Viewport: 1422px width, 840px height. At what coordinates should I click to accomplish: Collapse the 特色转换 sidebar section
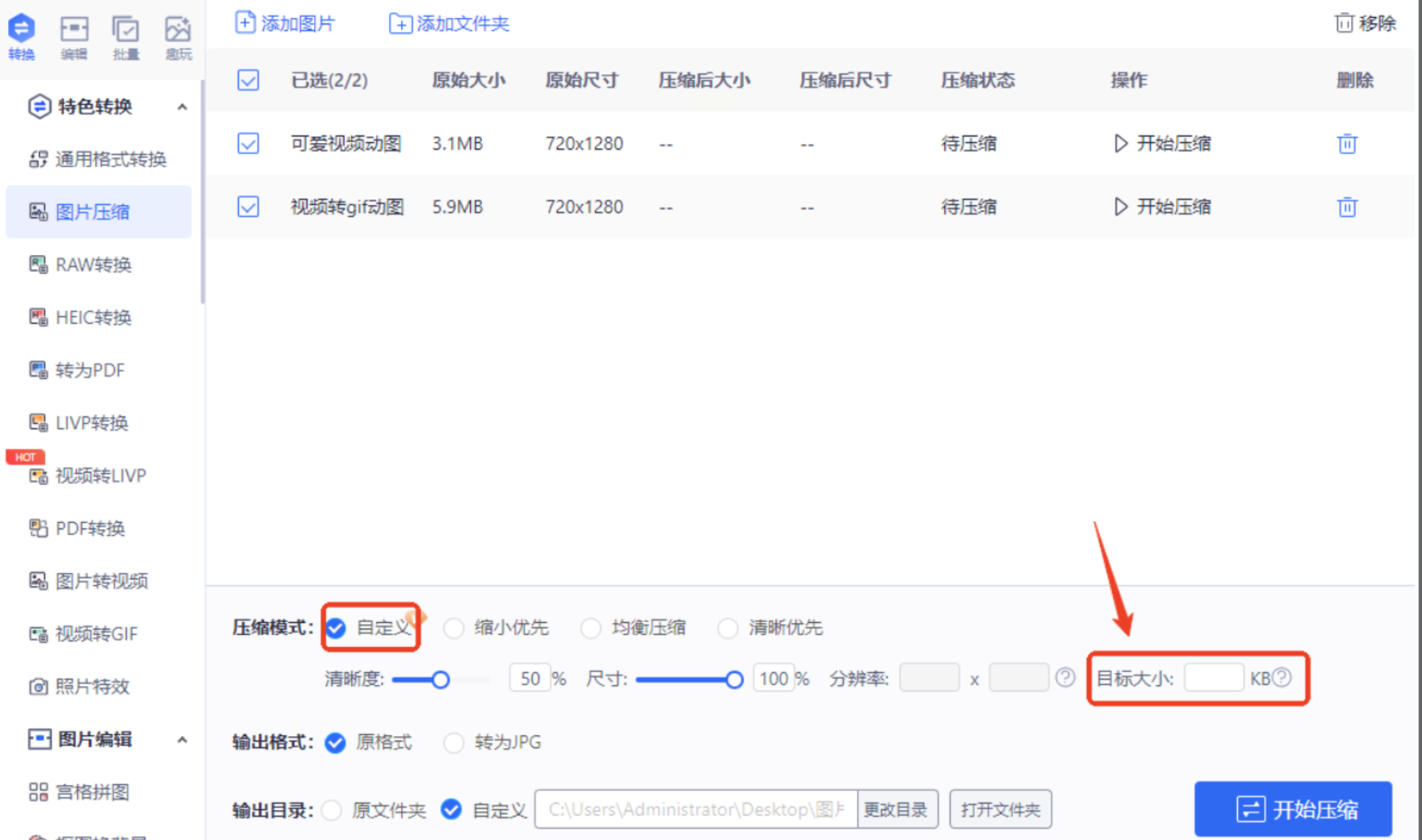click(x=182, y=107)
